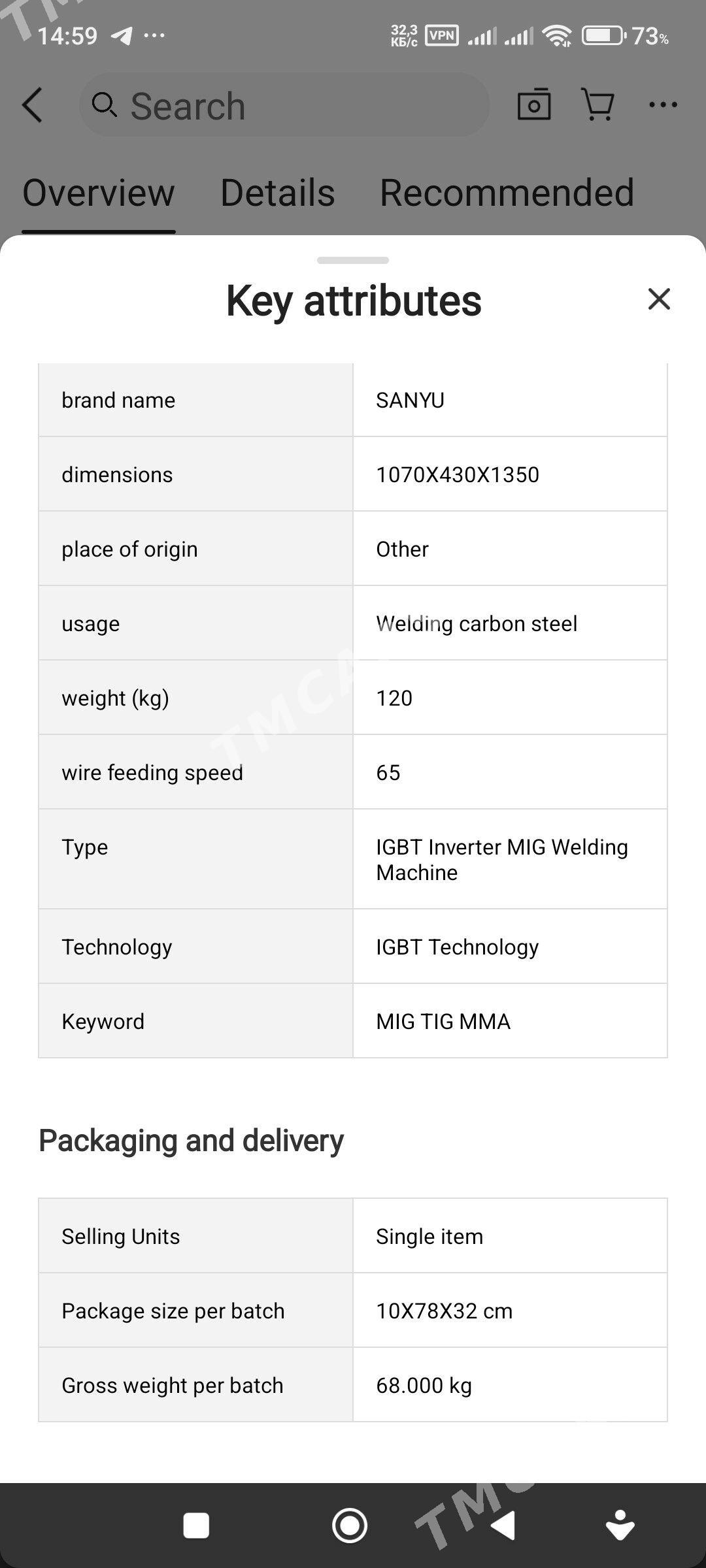Close the Key attributes sheet

point(659,299)
